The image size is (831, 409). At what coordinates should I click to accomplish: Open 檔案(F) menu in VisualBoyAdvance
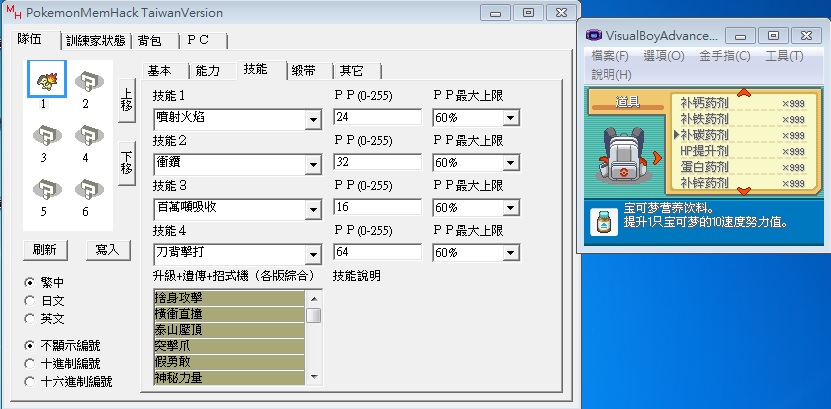610,56
